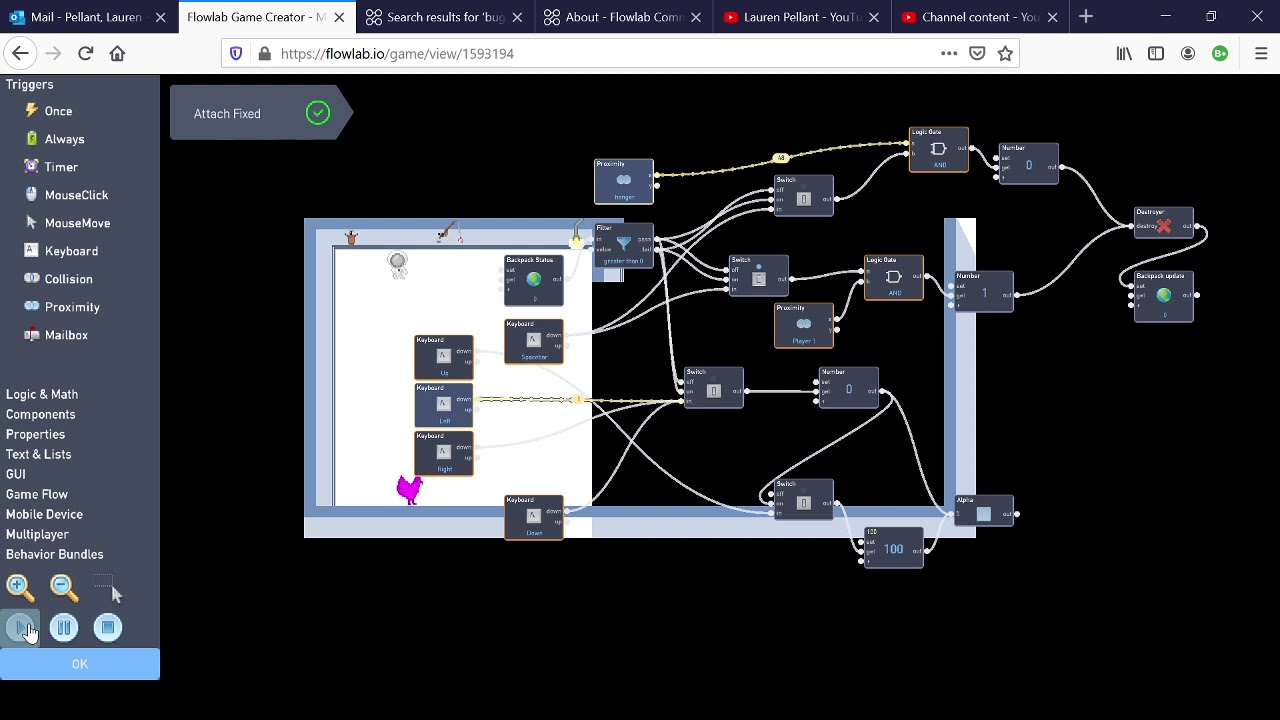This screenshot has height=720, width=1280.
Task: Zoom out of the behavior editor
Action: pyautogui.click(x=63, y=587)
